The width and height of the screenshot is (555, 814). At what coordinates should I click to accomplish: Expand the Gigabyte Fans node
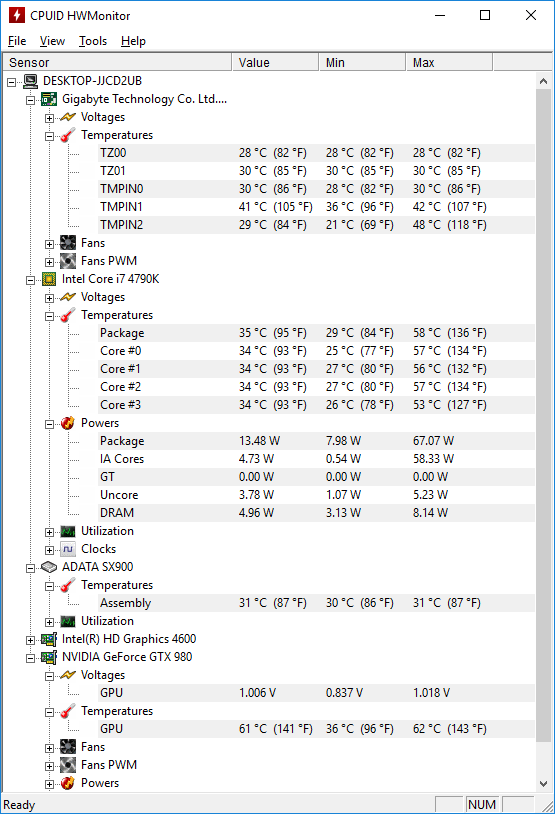tap(49, 244)
